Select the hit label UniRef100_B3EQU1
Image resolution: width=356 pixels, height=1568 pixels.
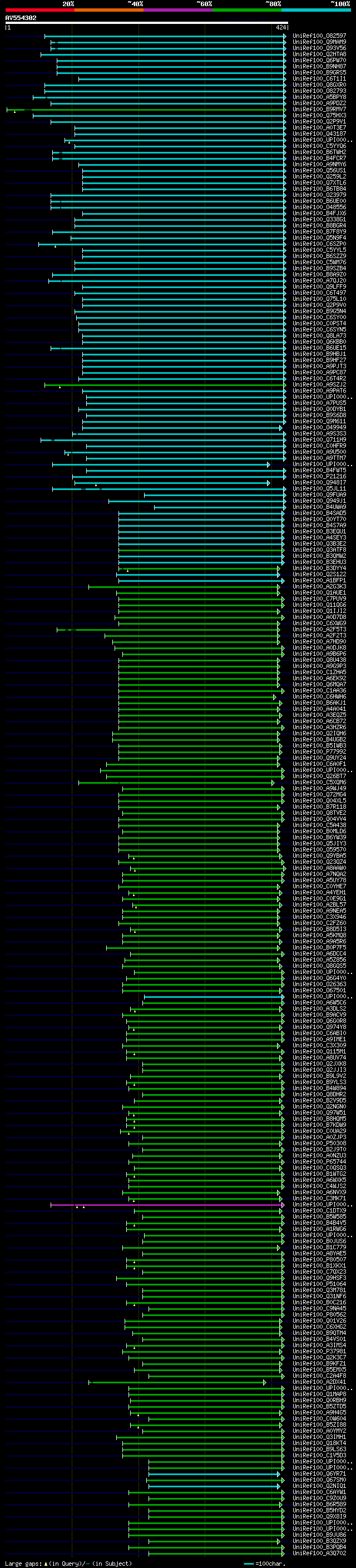(319, 531)
